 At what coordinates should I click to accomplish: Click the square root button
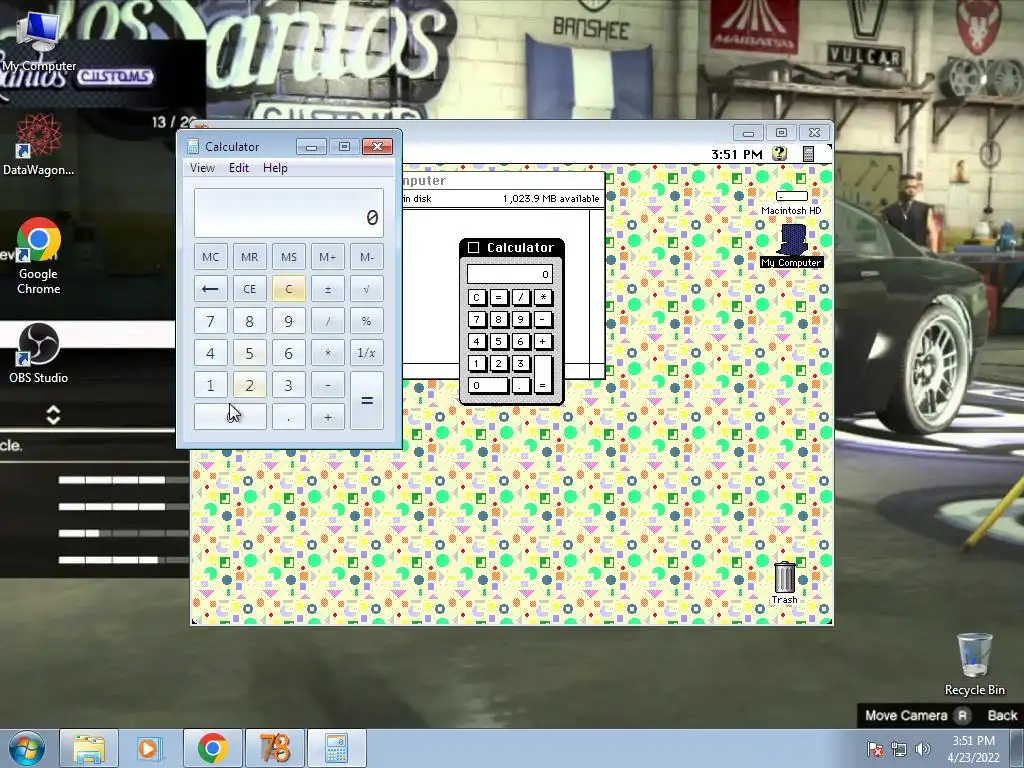[x=367, y=289]
